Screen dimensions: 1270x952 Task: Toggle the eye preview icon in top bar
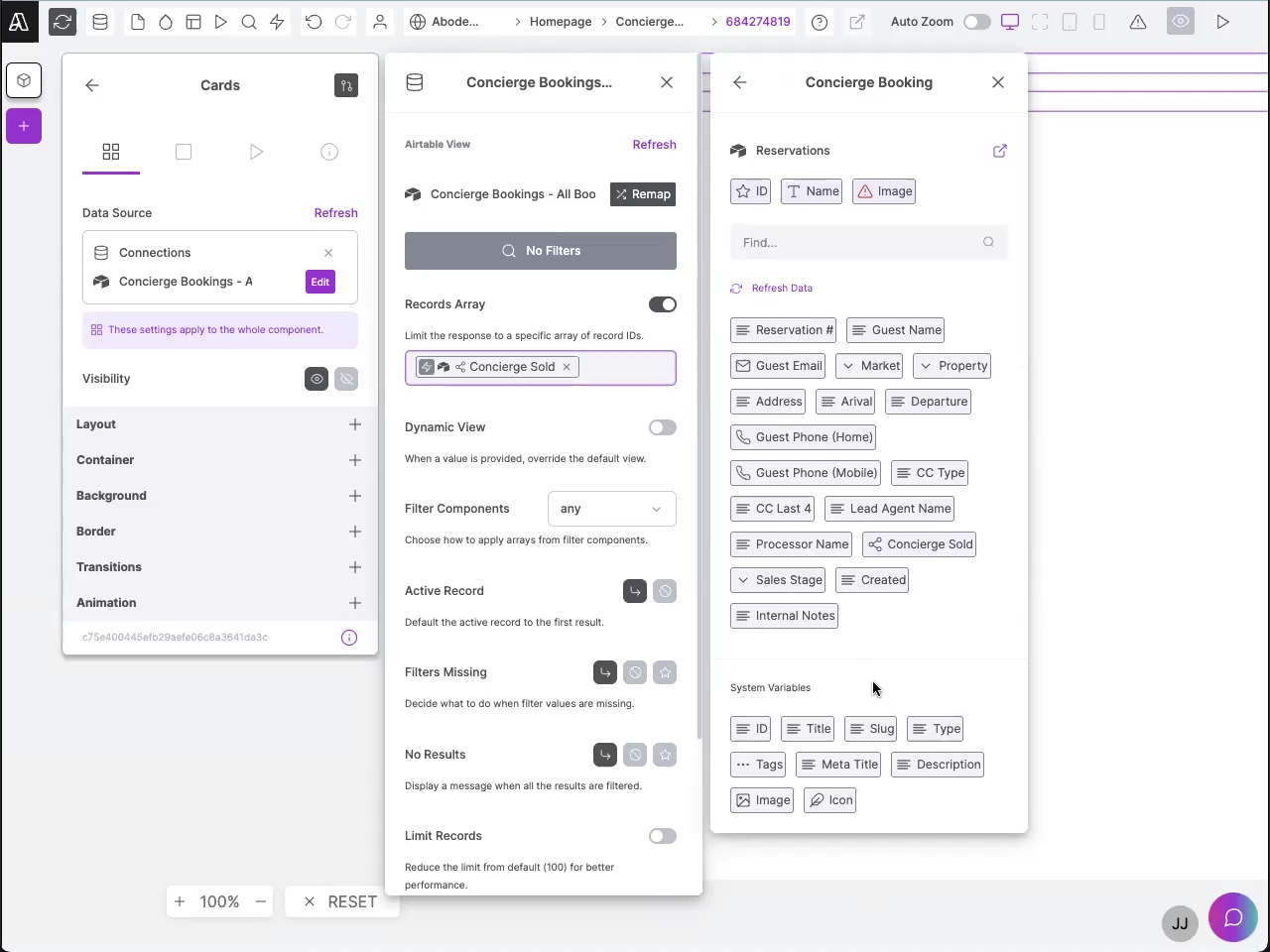coord(1181,22)
